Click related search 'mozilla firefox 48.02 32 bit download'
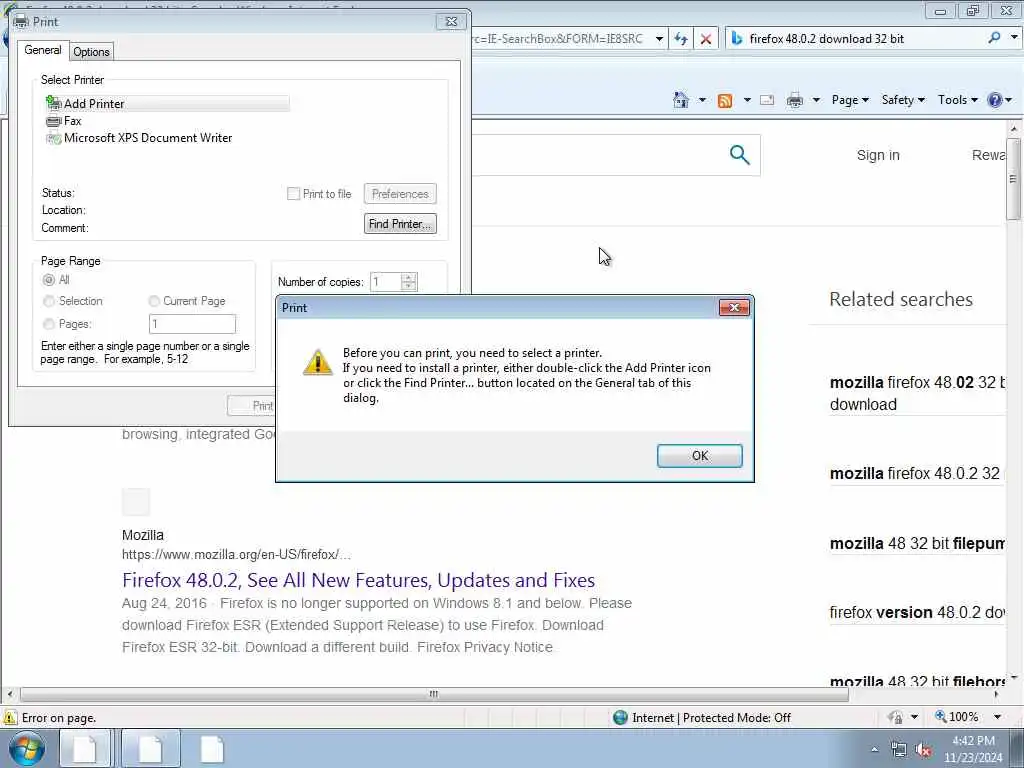1024x768 pixels. tap(917, 393)
